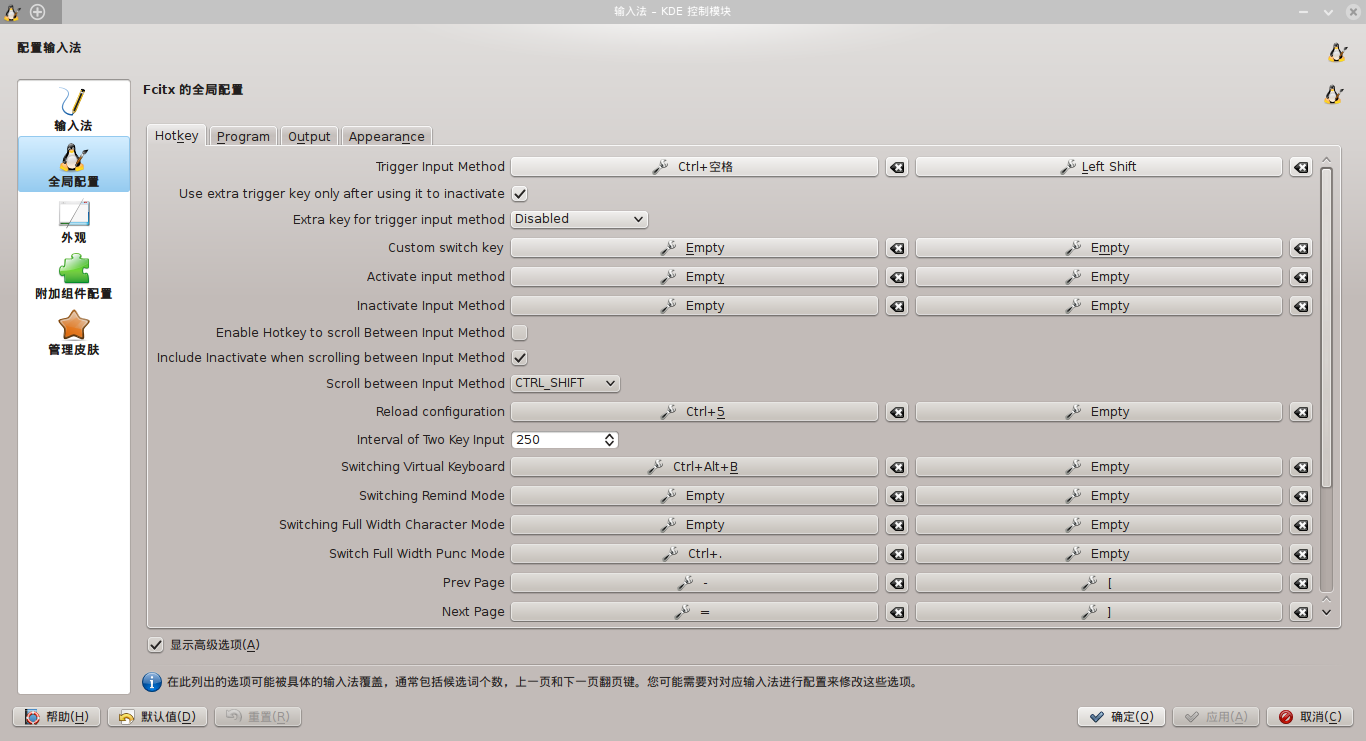Click the hotkey list vertical scrollbar handle
The image size is (1366, 741).
(1326, 329)
